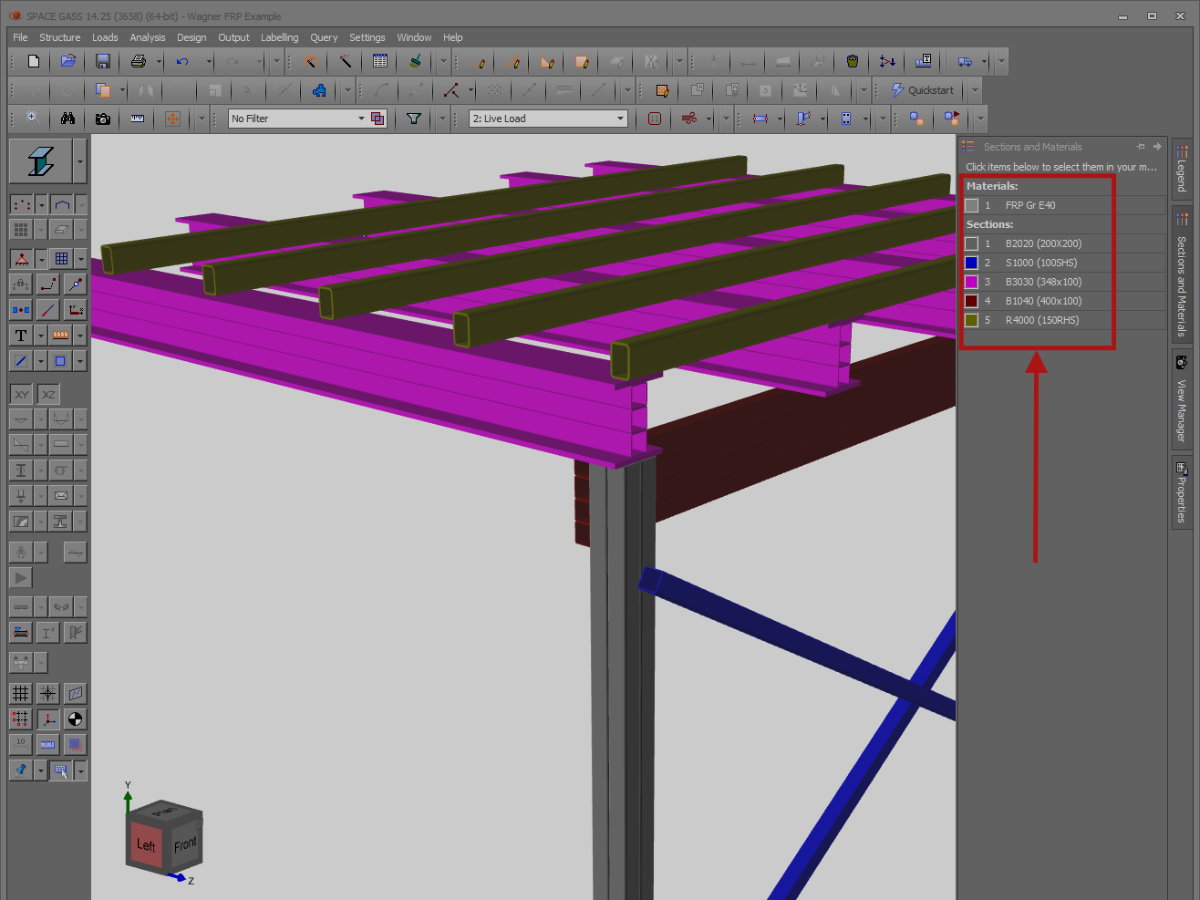Viewport: 1200px width, 900px height.
Task: Capture the view with the camera icon
Action: pos(101,117)
